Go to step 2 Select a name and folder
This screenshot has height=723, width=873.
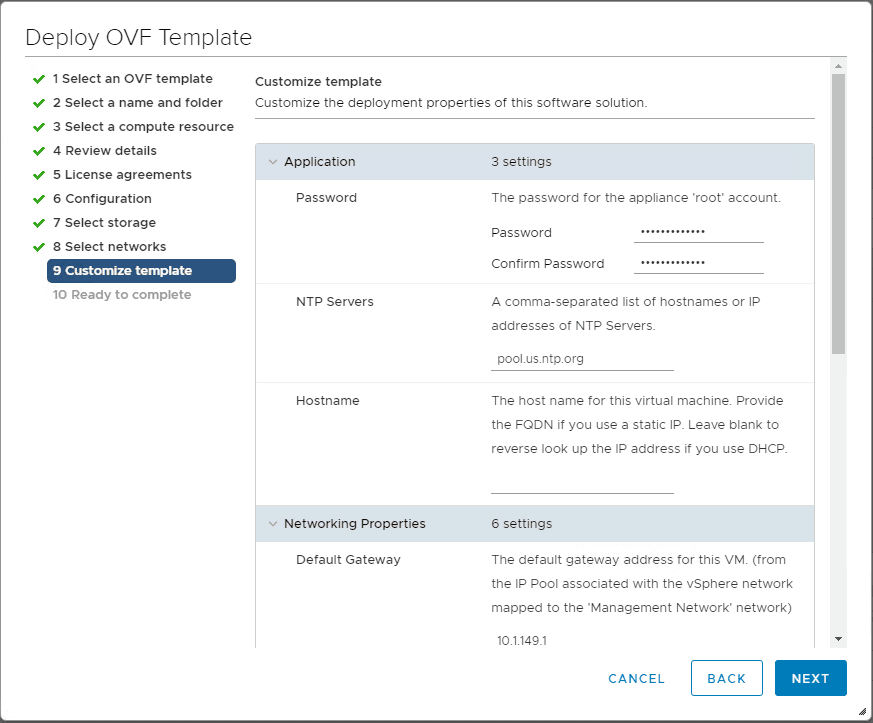pos(138,103)
